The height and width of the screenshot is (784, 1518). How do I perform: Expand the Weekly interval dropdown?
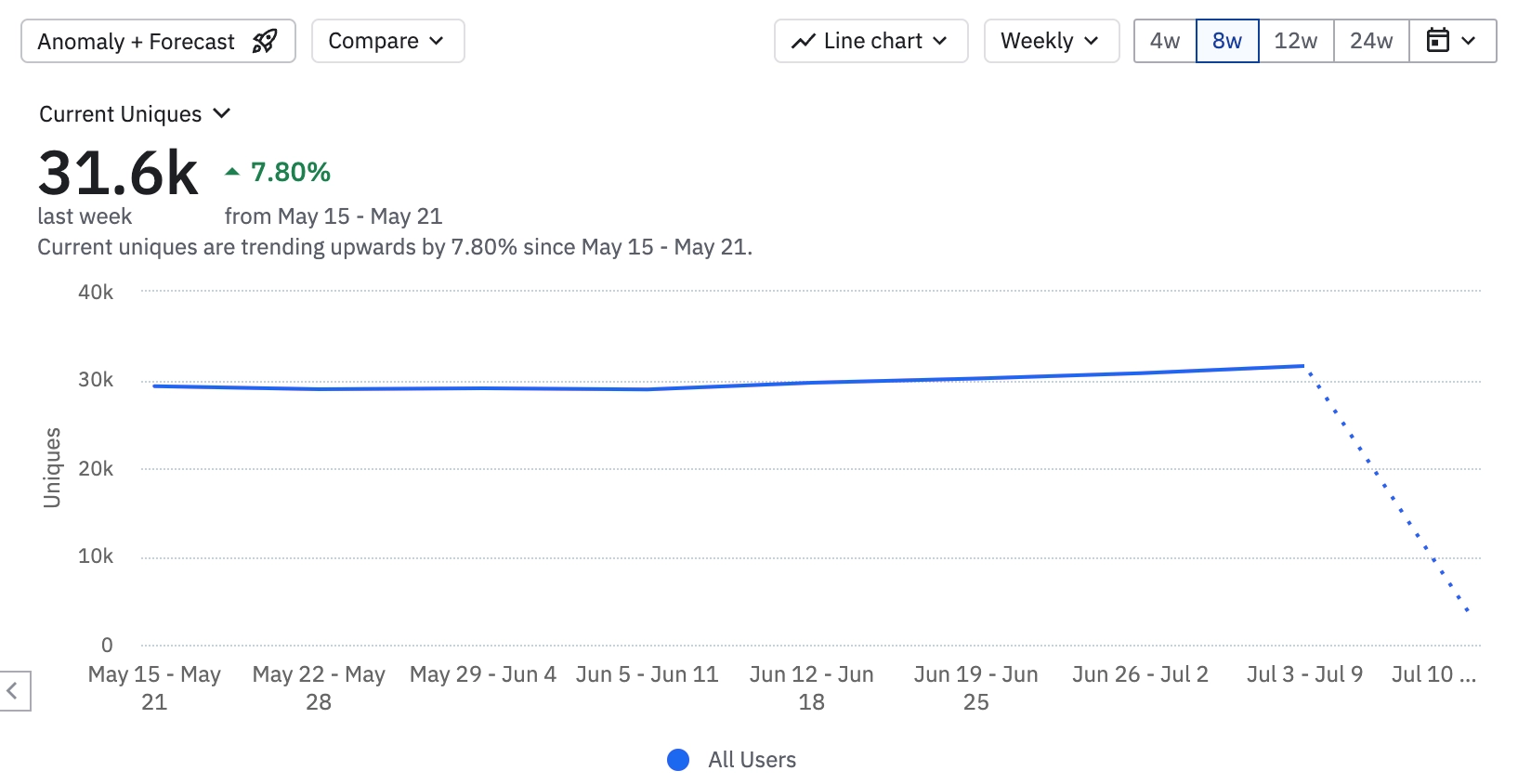1051,41
